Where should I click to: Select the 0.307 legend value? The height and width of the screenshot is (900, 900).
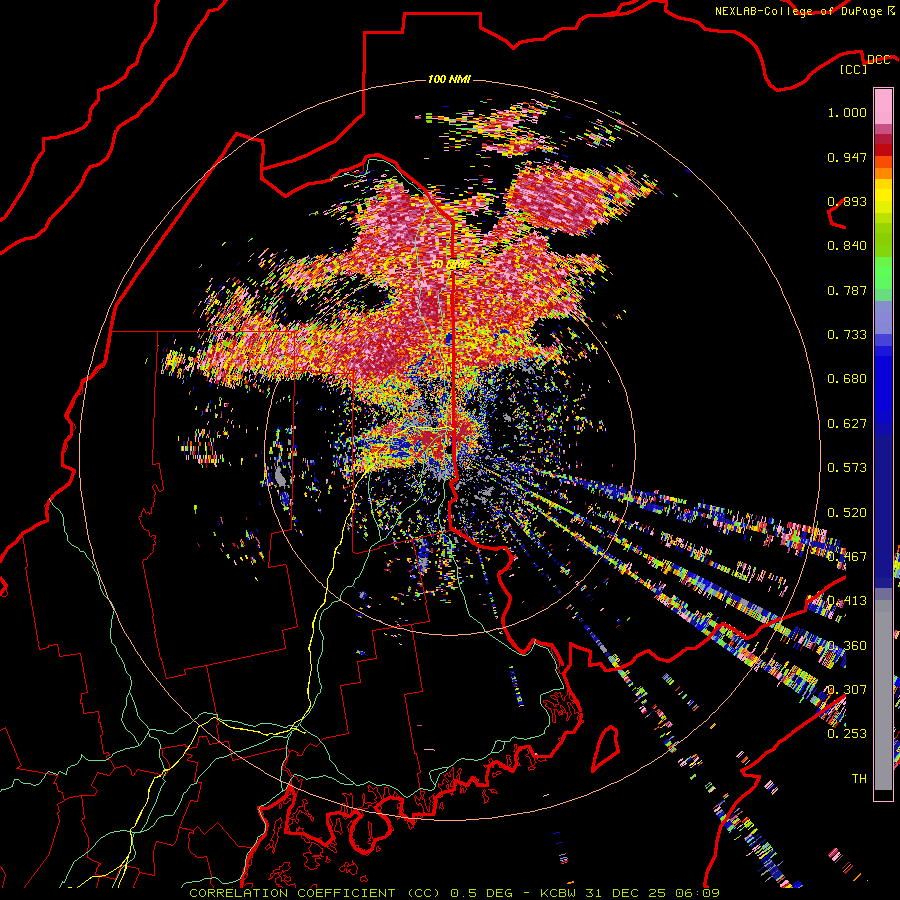tap(847, 690)
